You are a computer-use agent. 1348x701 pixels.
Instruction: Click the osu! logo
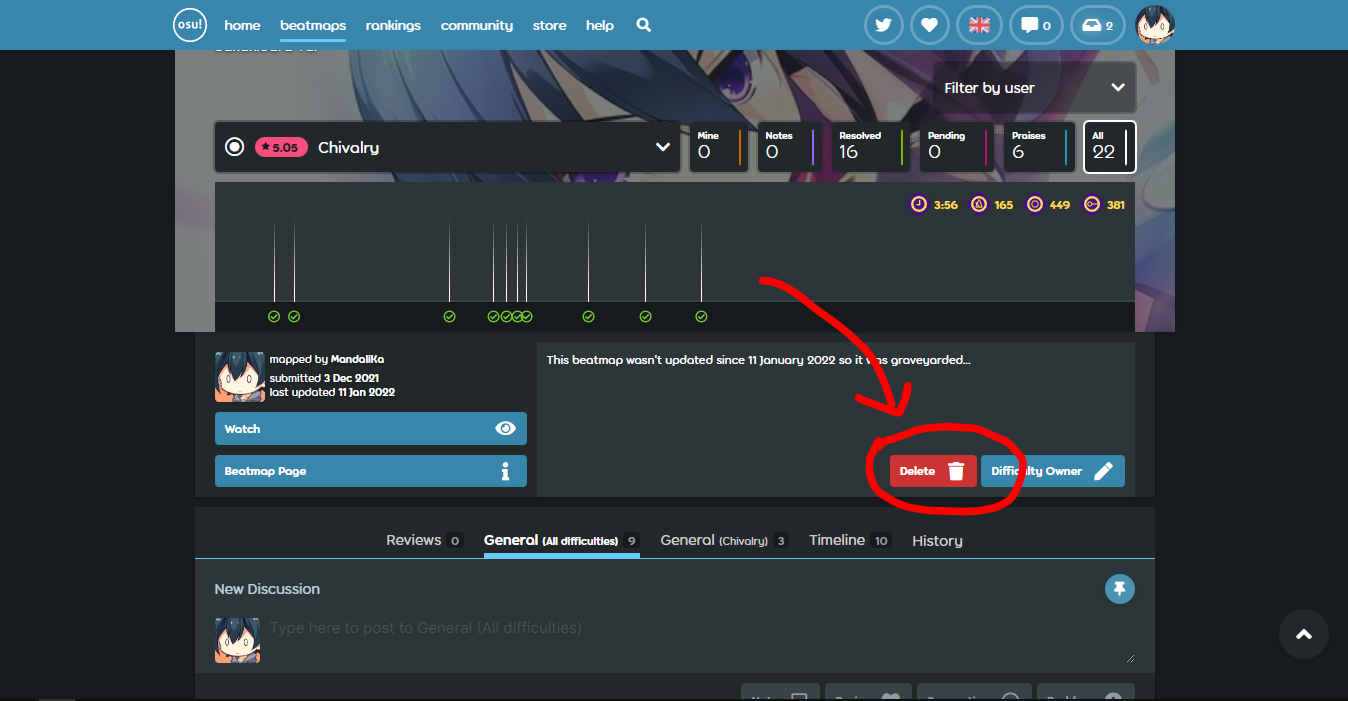pyautogui.click(x=190, y=25)
